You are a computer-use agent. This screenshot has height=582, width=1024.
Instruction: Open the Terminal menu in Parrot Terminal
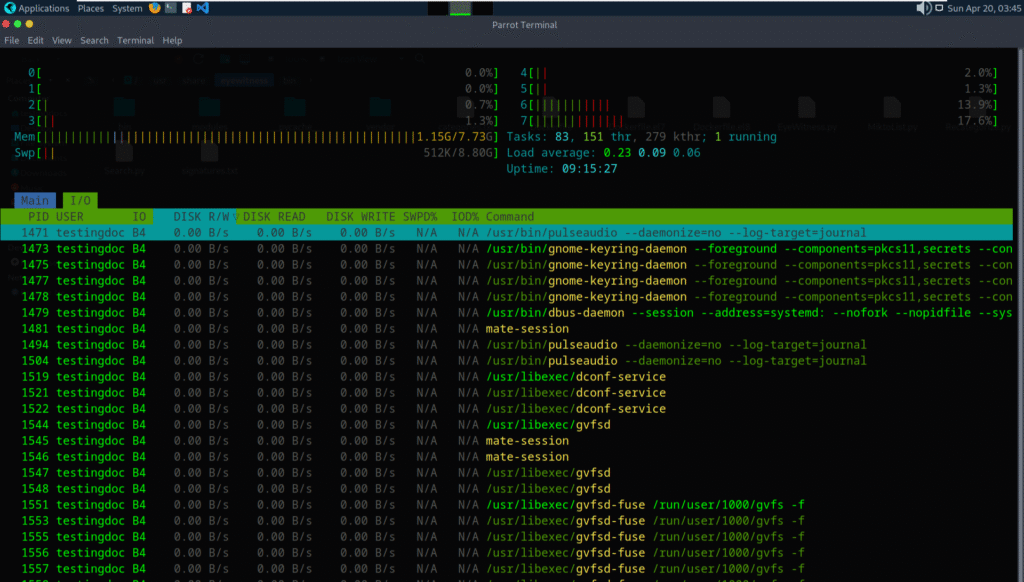[x=135, y=40]
